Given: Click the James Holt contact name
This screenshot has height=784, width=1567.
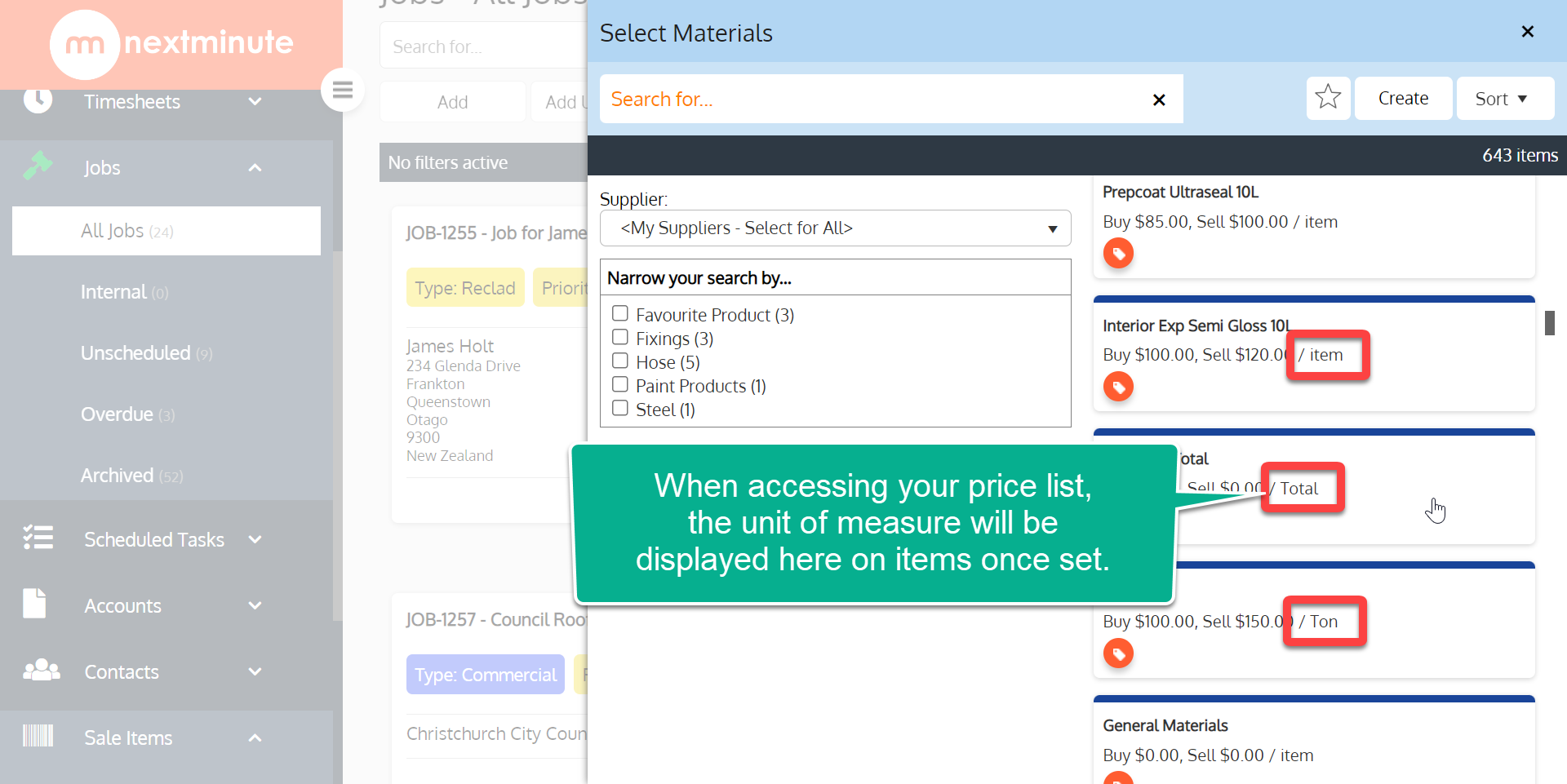Looking at the screenshot, I should tap(450, 346).
